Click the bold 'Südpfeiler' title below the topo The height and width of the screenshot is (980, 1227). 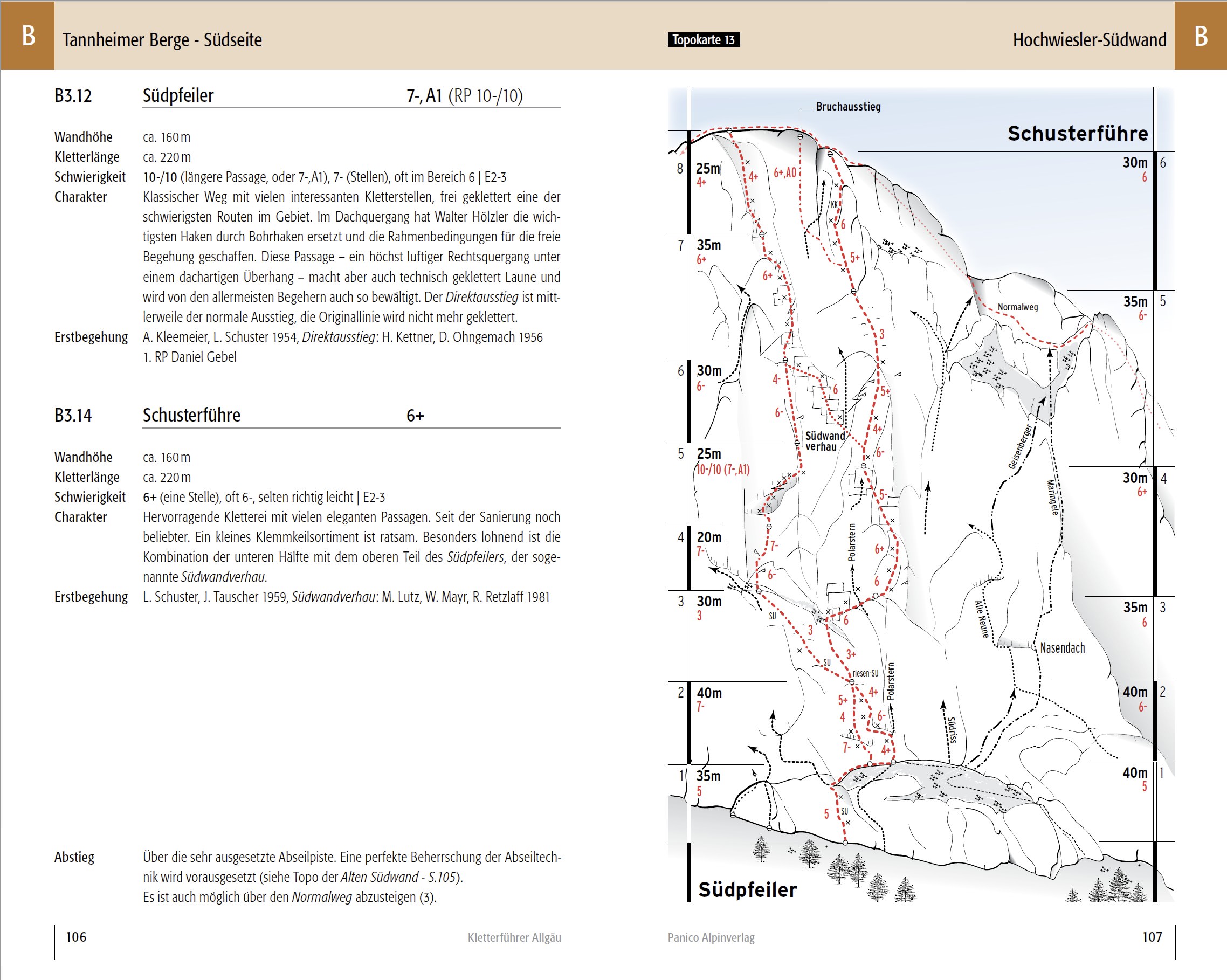point(747,889)
